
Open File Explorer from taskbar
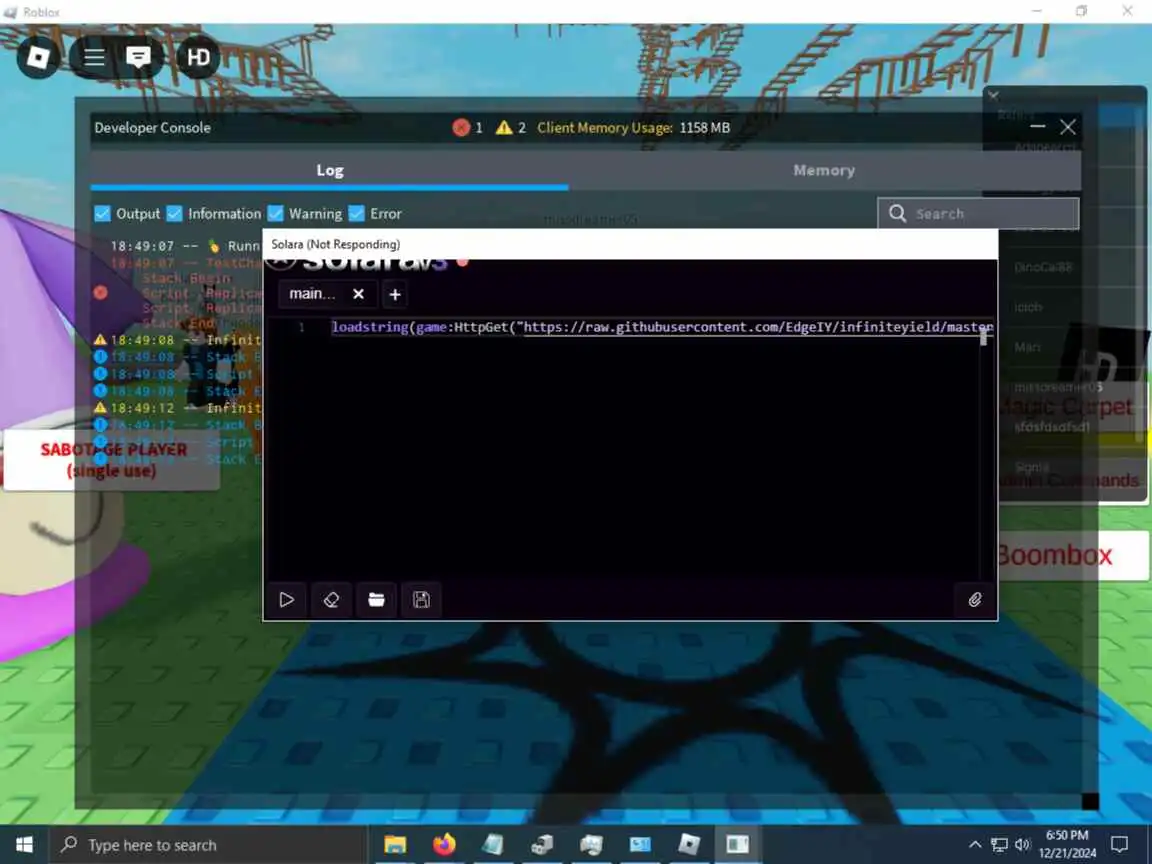tap(395, 845)
